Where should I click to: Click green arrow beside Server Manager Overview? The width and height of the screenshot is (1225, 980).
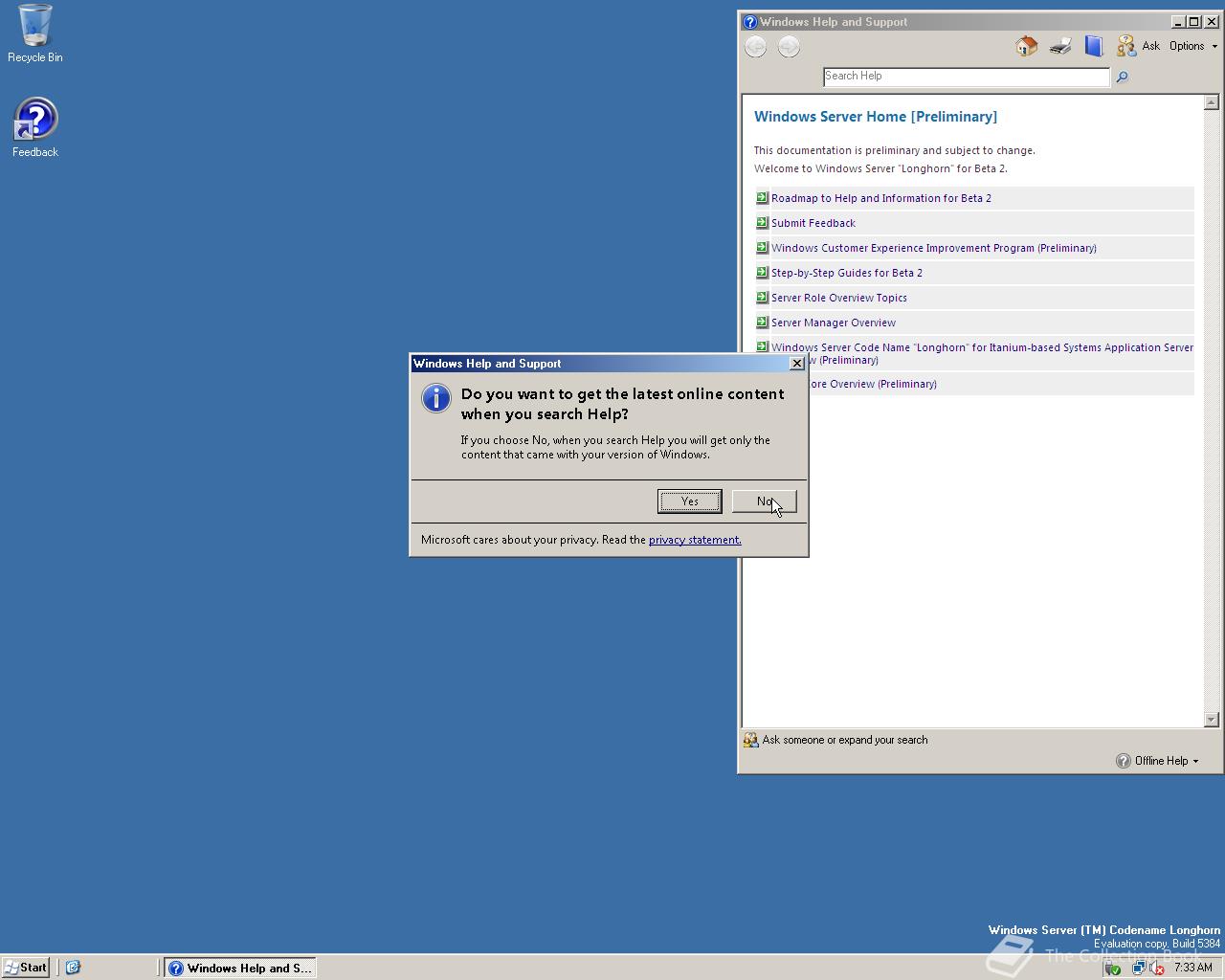(x=762, y=322)
